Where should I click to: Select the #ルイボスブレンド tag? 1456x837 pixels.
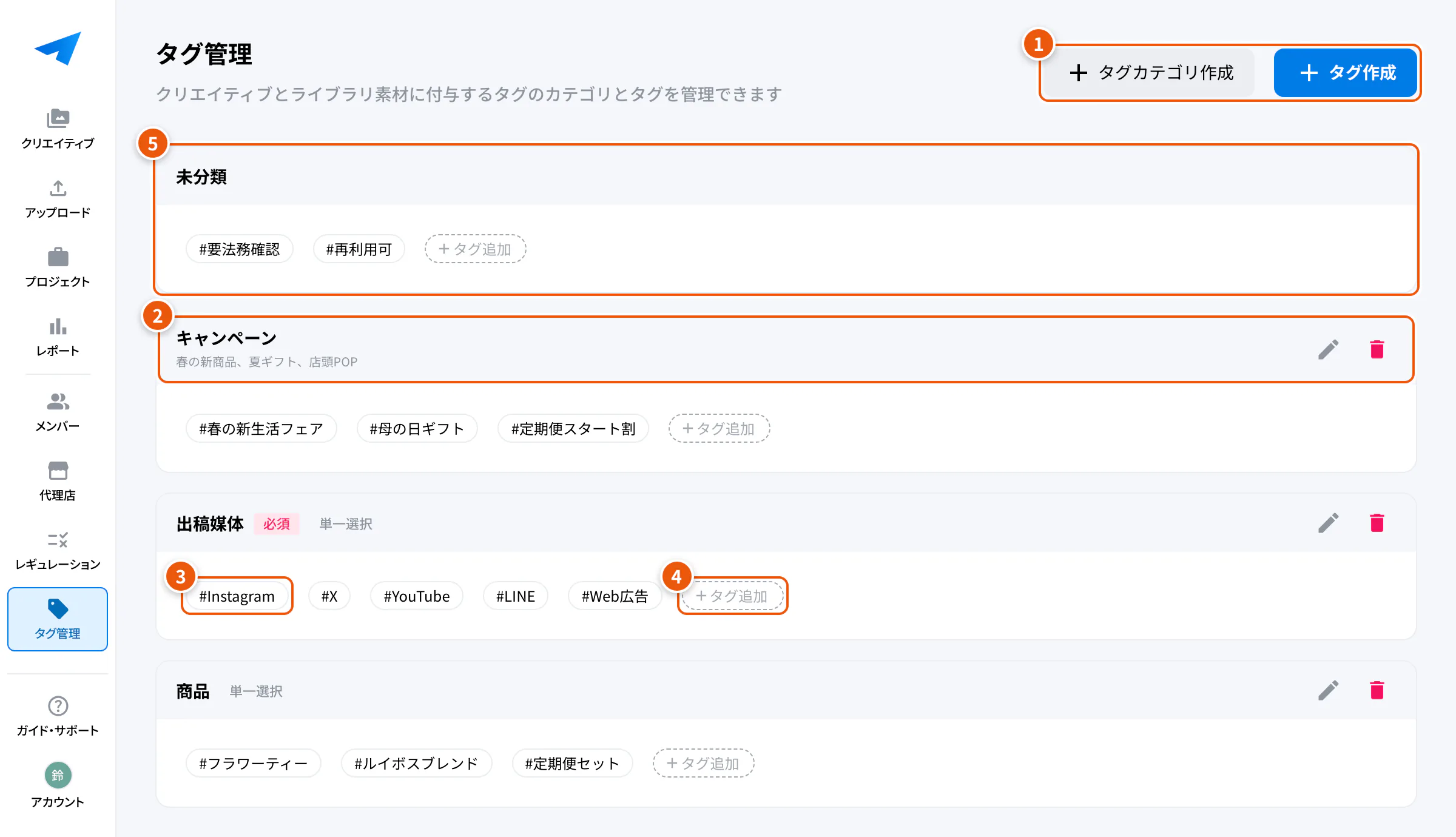(x=416, y=763)
